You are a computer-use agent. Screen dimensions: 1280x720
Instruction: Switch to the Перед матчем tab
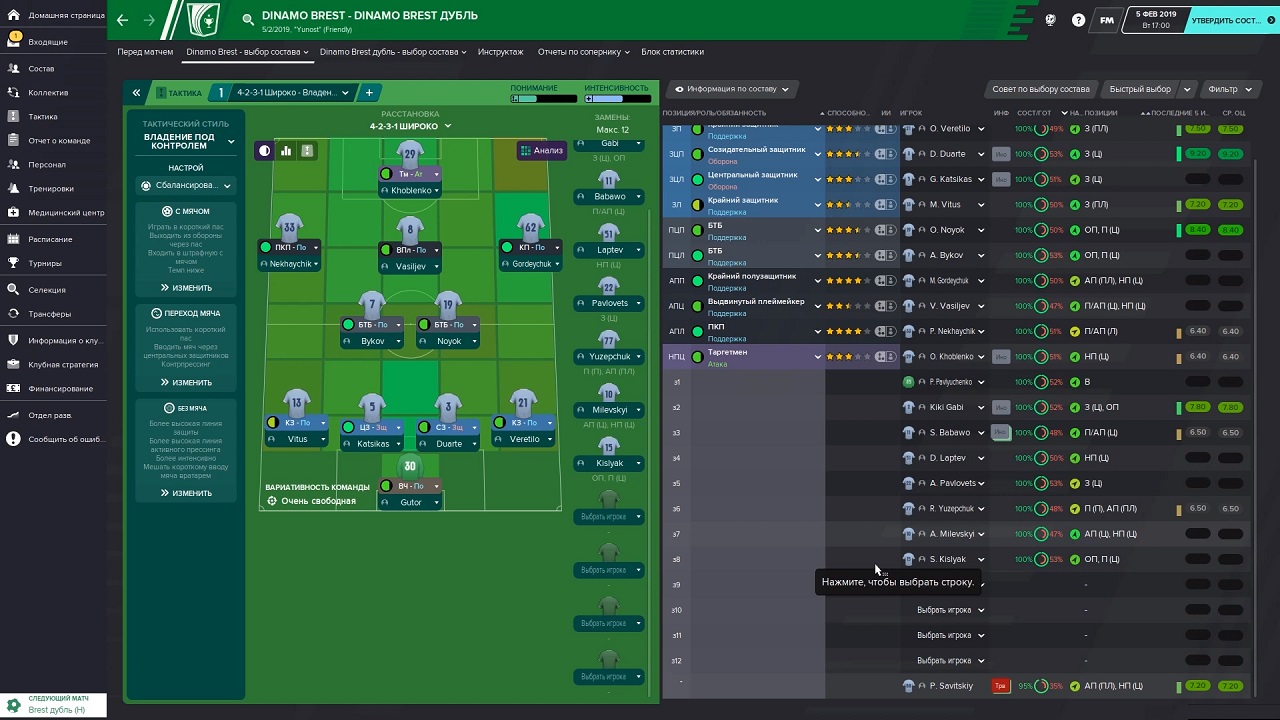pyautogui.click(x=145, y=52)
